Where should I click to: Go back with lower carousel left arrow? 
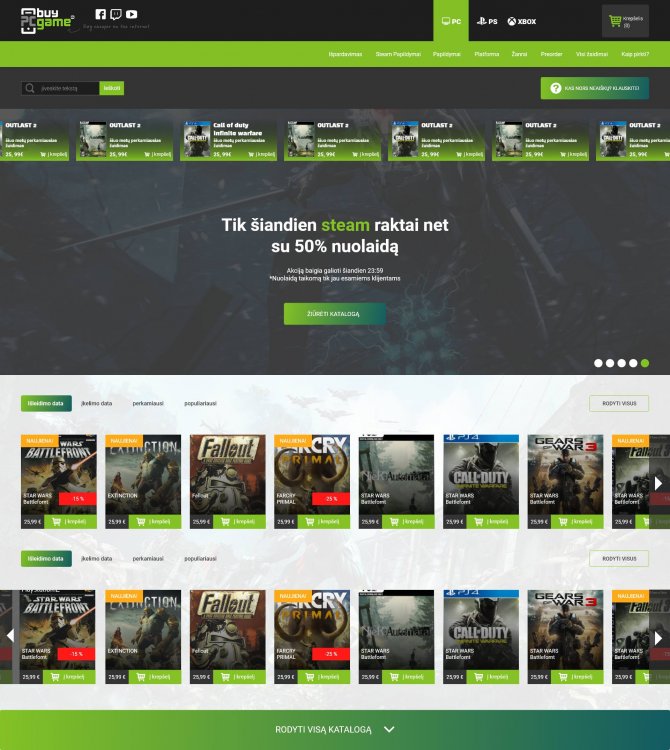click(x=10, y=635)
